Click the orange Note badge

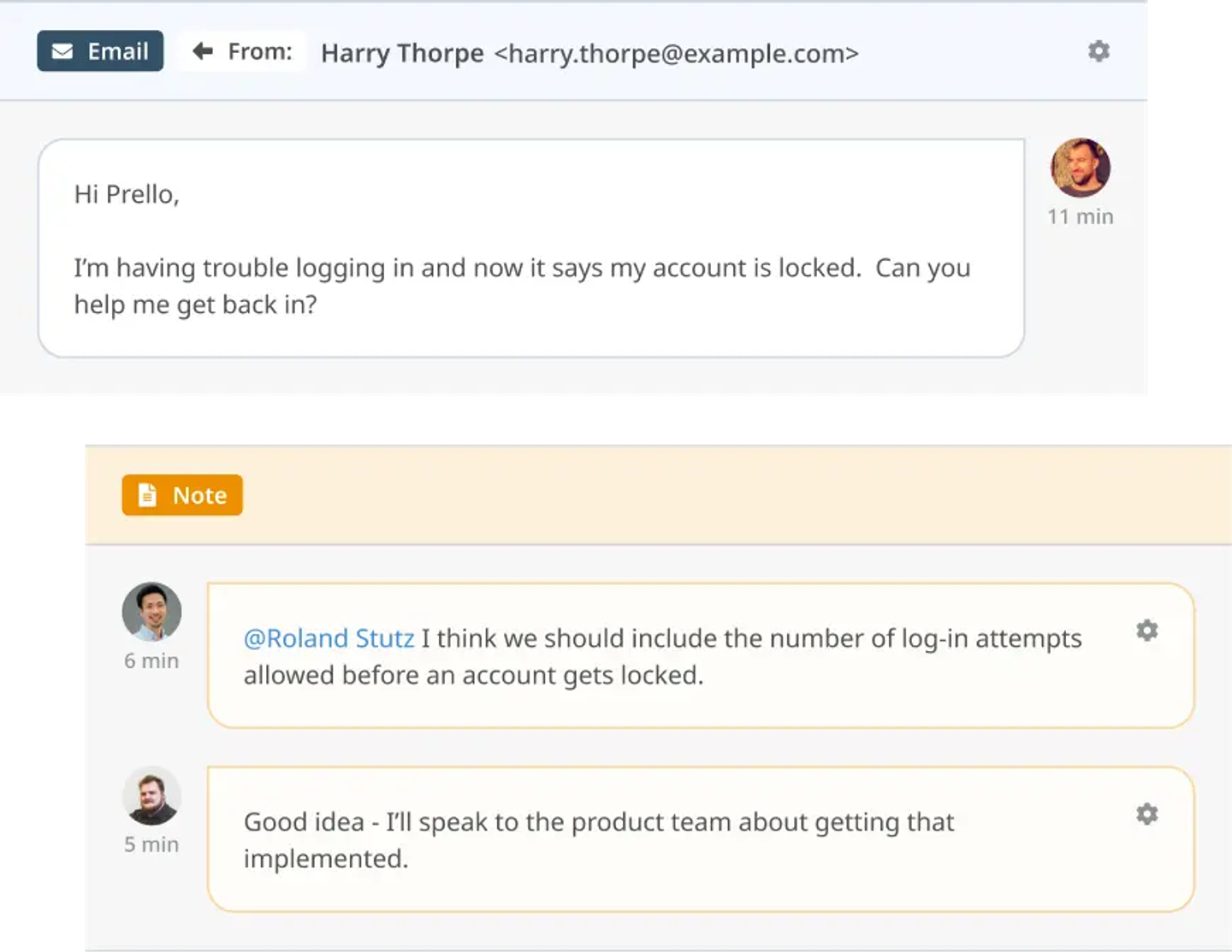(182, 495)
